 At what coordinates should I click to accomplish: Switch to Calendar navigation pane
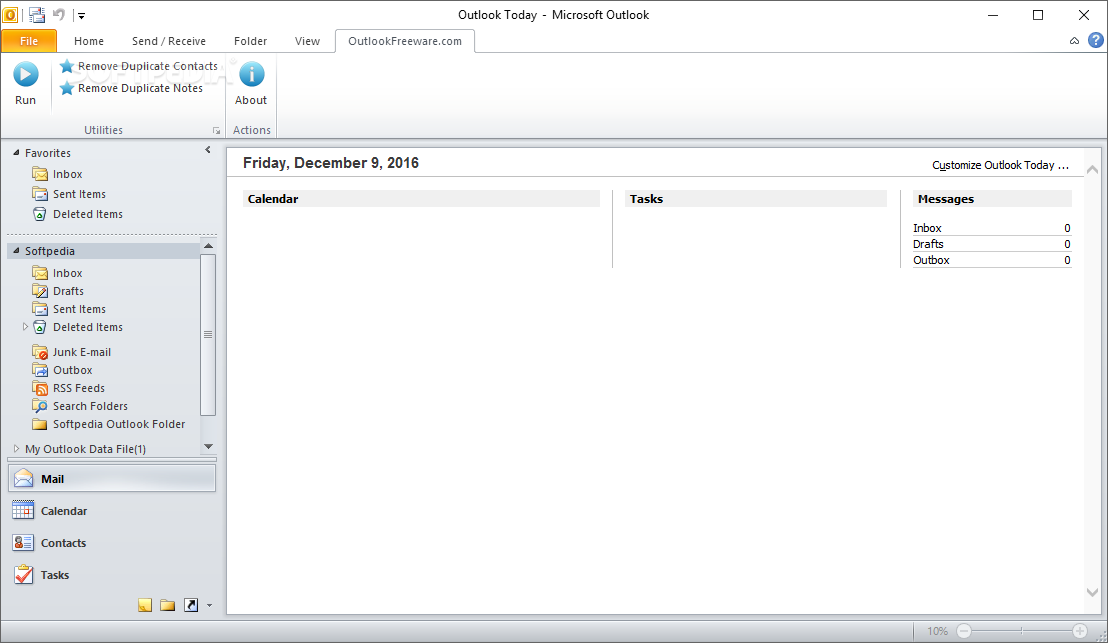tap(112, 511)
